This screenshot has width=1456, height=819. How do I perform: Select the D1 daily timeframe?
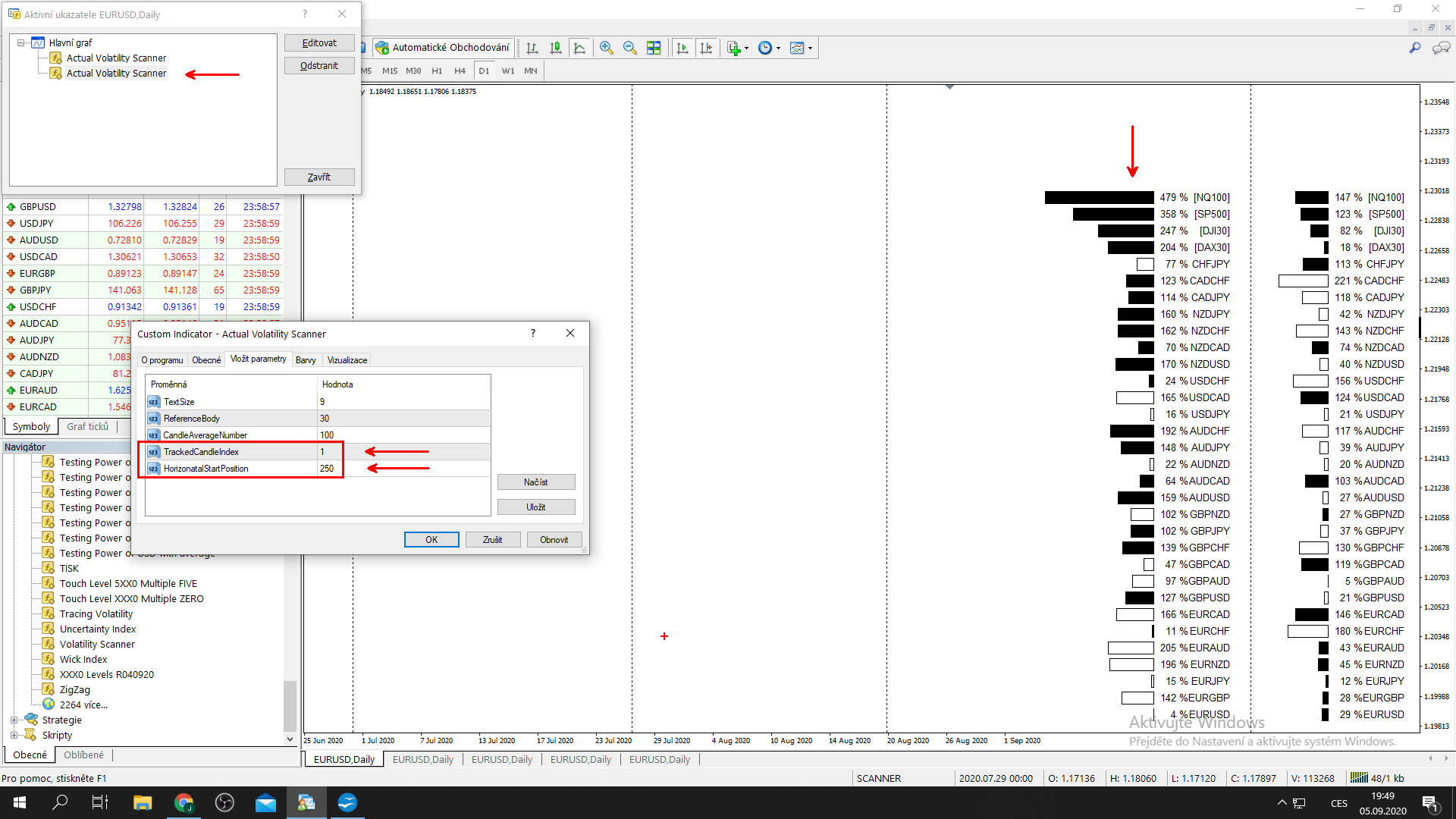(484, 71)
